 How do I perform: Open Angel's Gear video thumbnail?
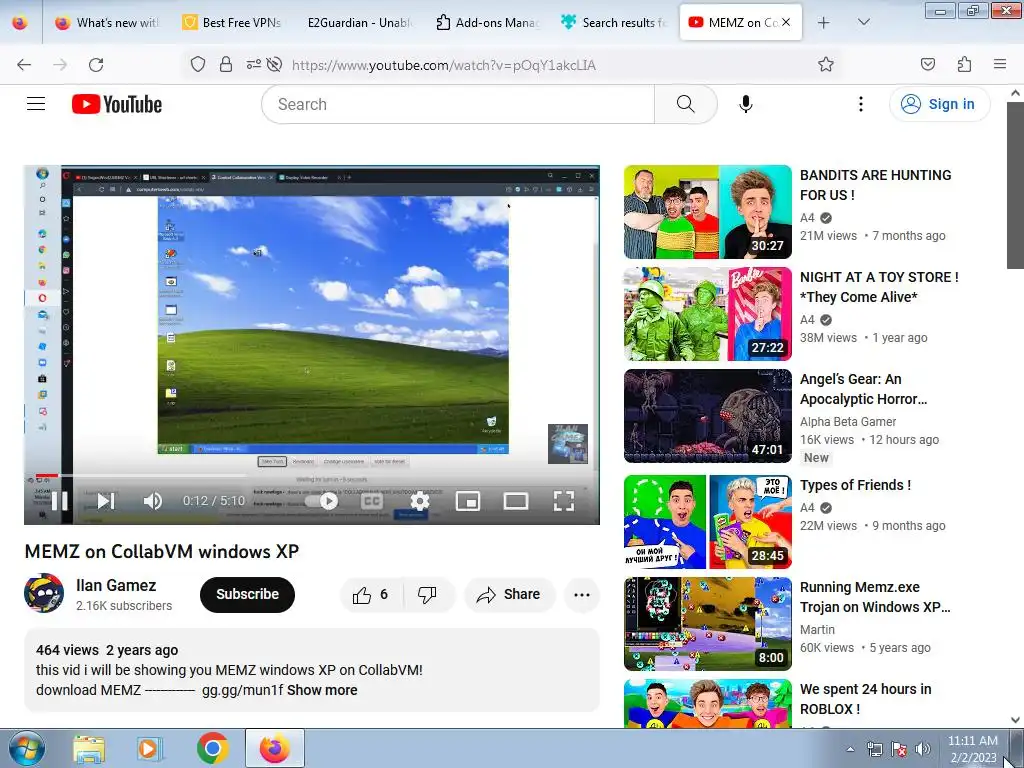click(707, 415)
